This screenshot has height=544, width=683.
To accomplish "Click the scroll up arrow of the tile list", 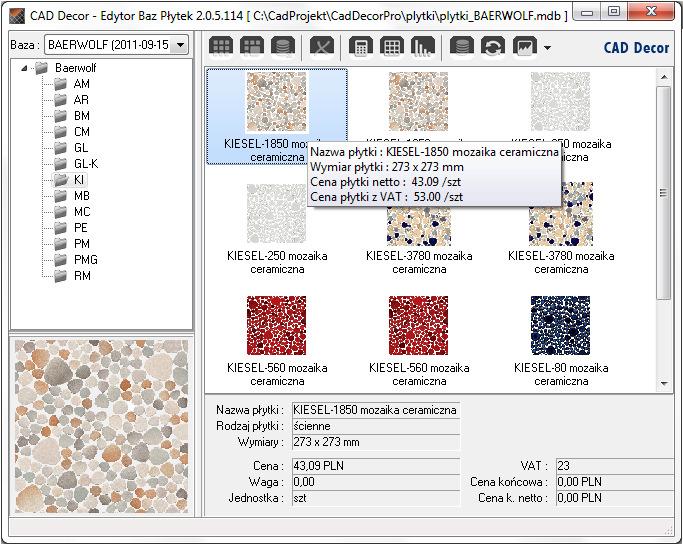I will coord(664,77).
